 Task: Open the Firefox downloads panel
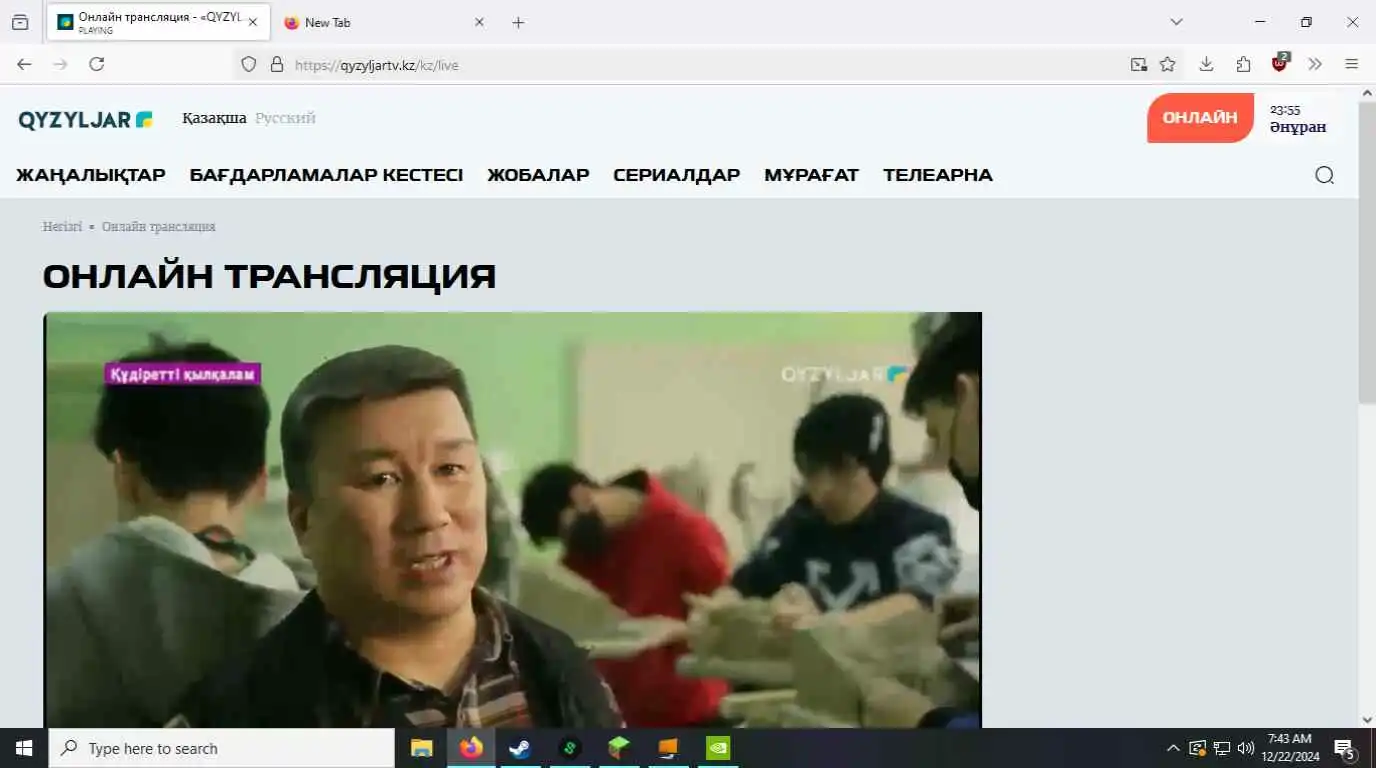tap(1206, 64)
